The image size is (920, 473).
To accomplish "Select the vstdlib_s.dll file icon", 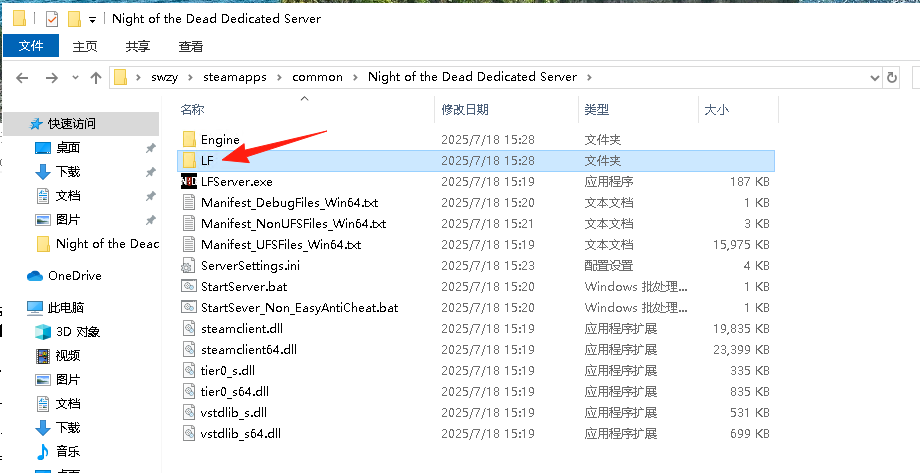I will pyautogui.click(x=189, y=413).
